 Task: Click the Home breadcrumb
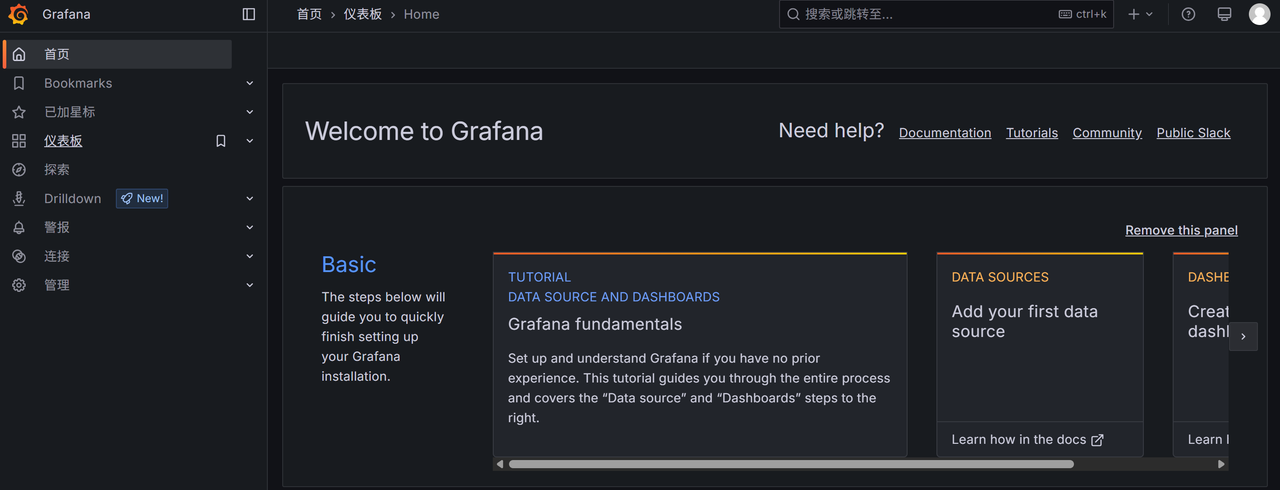tap(421, 14)
